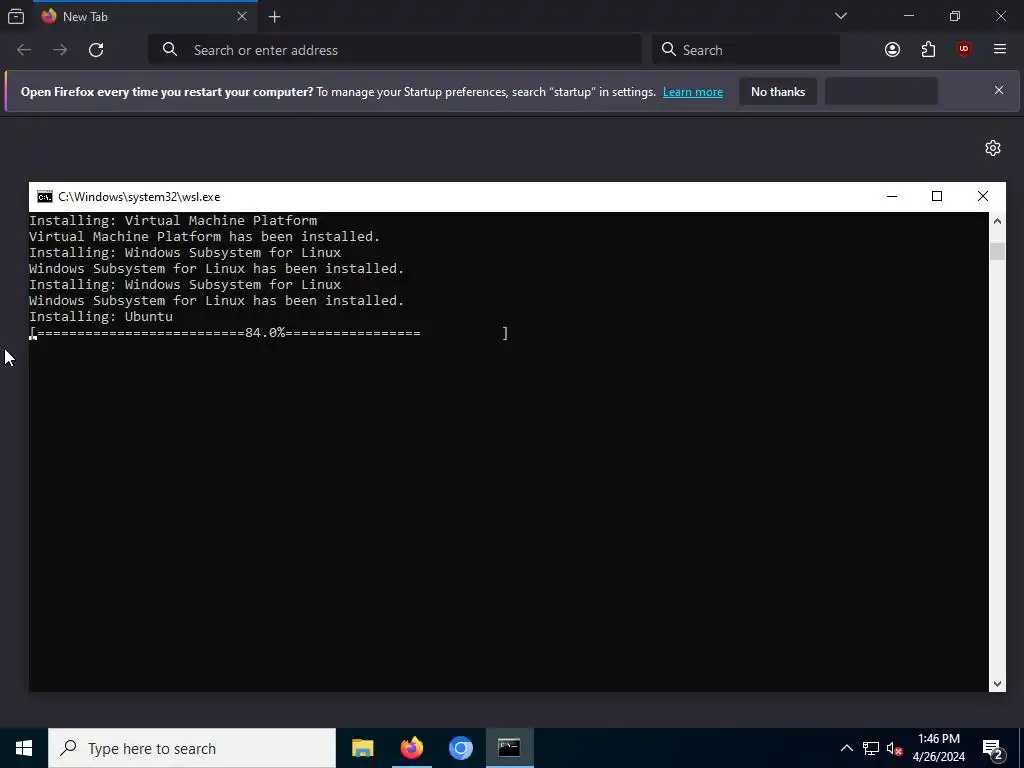The width and height of the screenshot is (1024, 768).
Task: Reload the current page
Action: 96,50
